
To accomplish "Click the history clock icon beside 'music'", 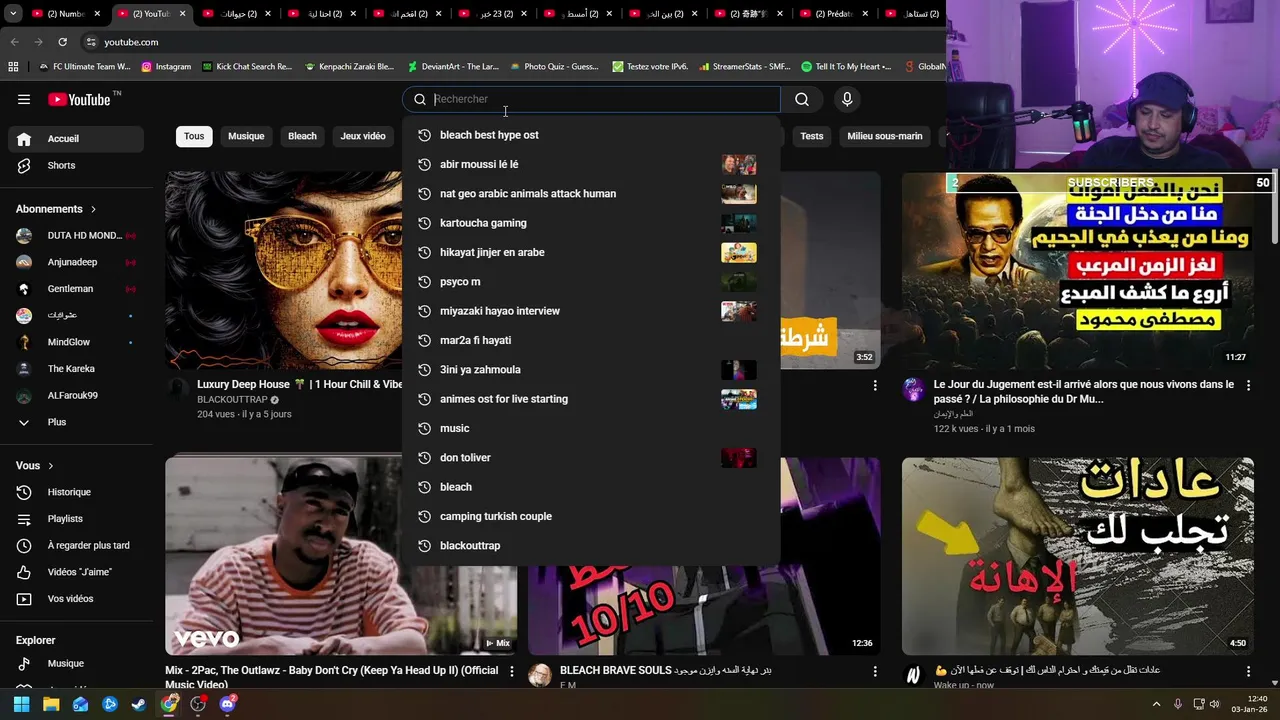I will click(x=424, y=428).
